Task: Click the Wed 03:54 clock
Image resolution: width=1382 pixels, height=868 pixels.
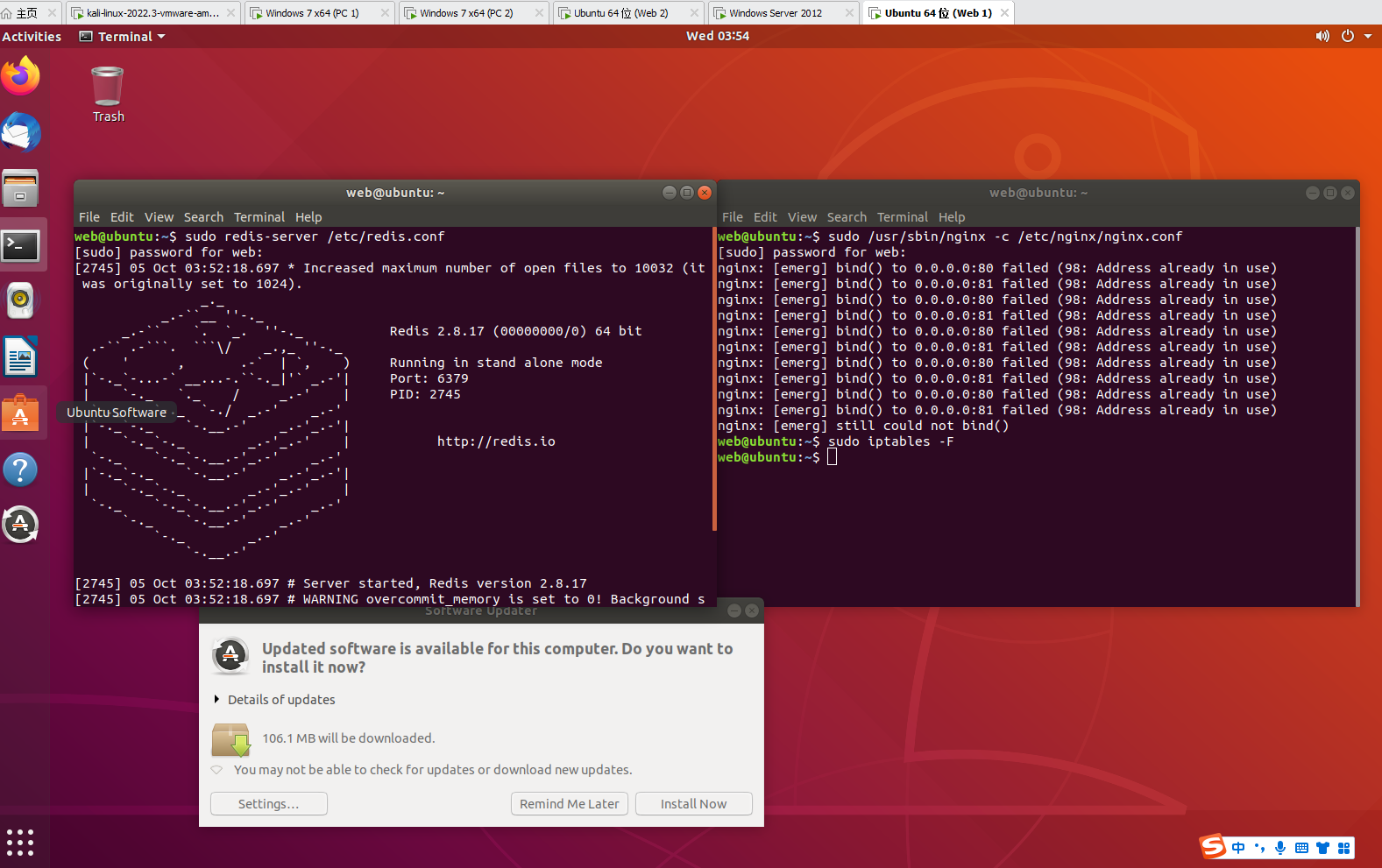Action: 718,36
